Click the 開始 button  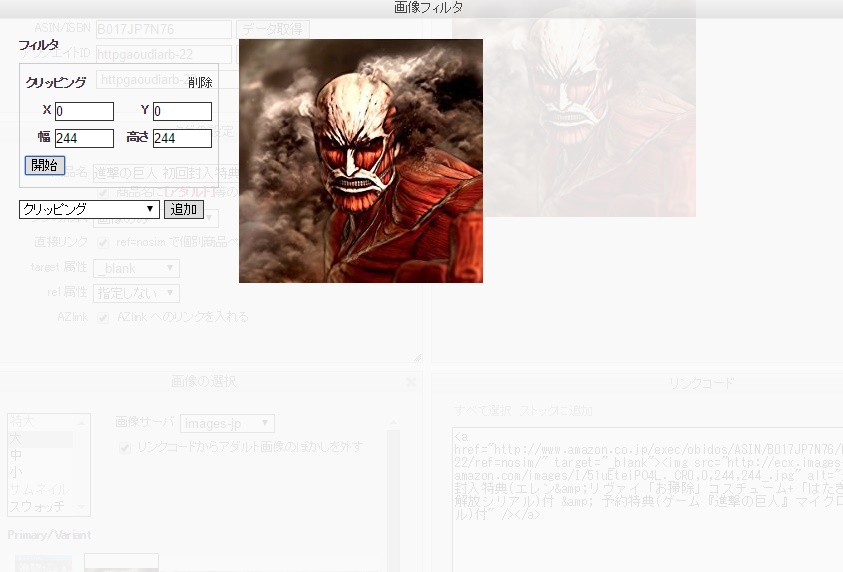45,165
